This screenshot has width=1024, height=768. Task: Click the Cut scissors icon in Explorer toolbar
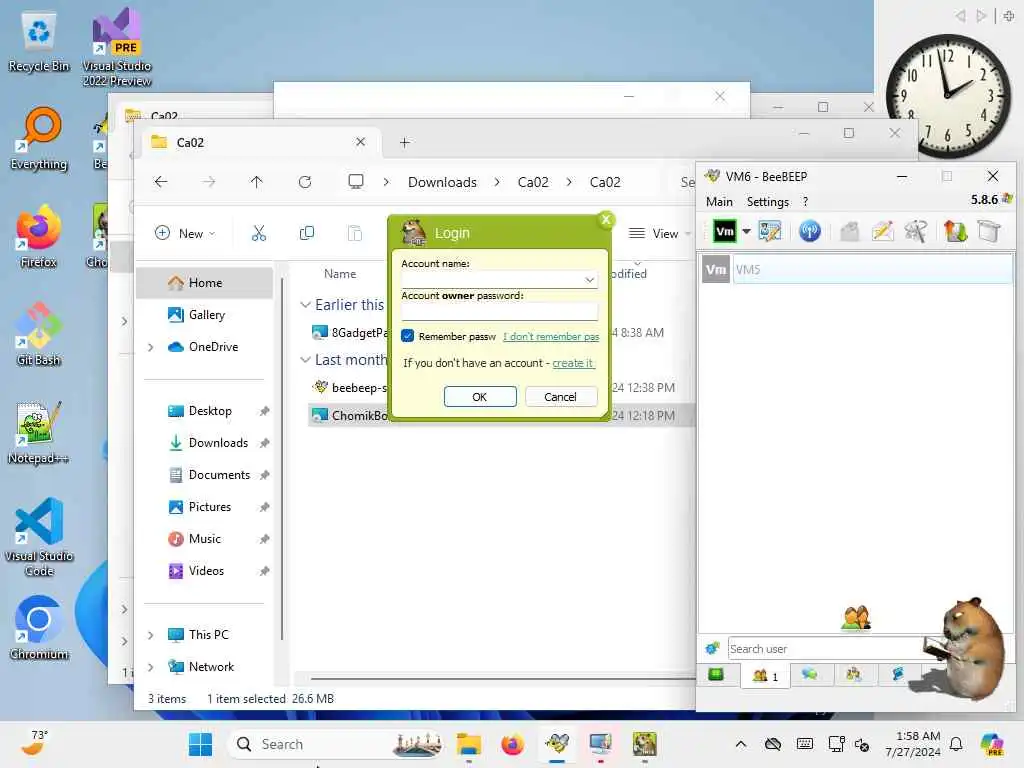pos(259,233)
